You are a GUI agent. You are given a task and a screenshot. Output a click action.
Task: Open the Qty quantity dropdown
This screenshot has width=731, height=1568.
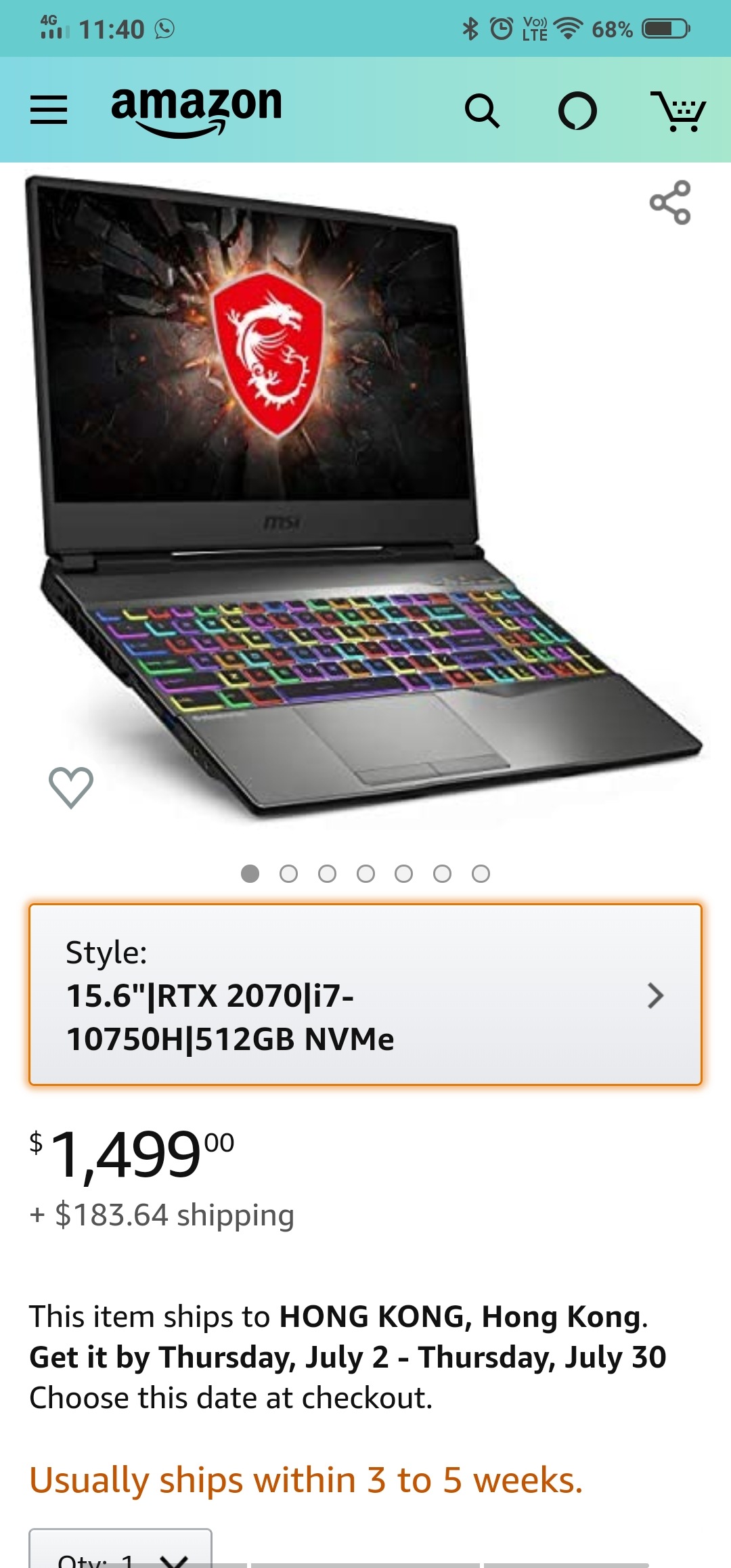pos(120,1549)
